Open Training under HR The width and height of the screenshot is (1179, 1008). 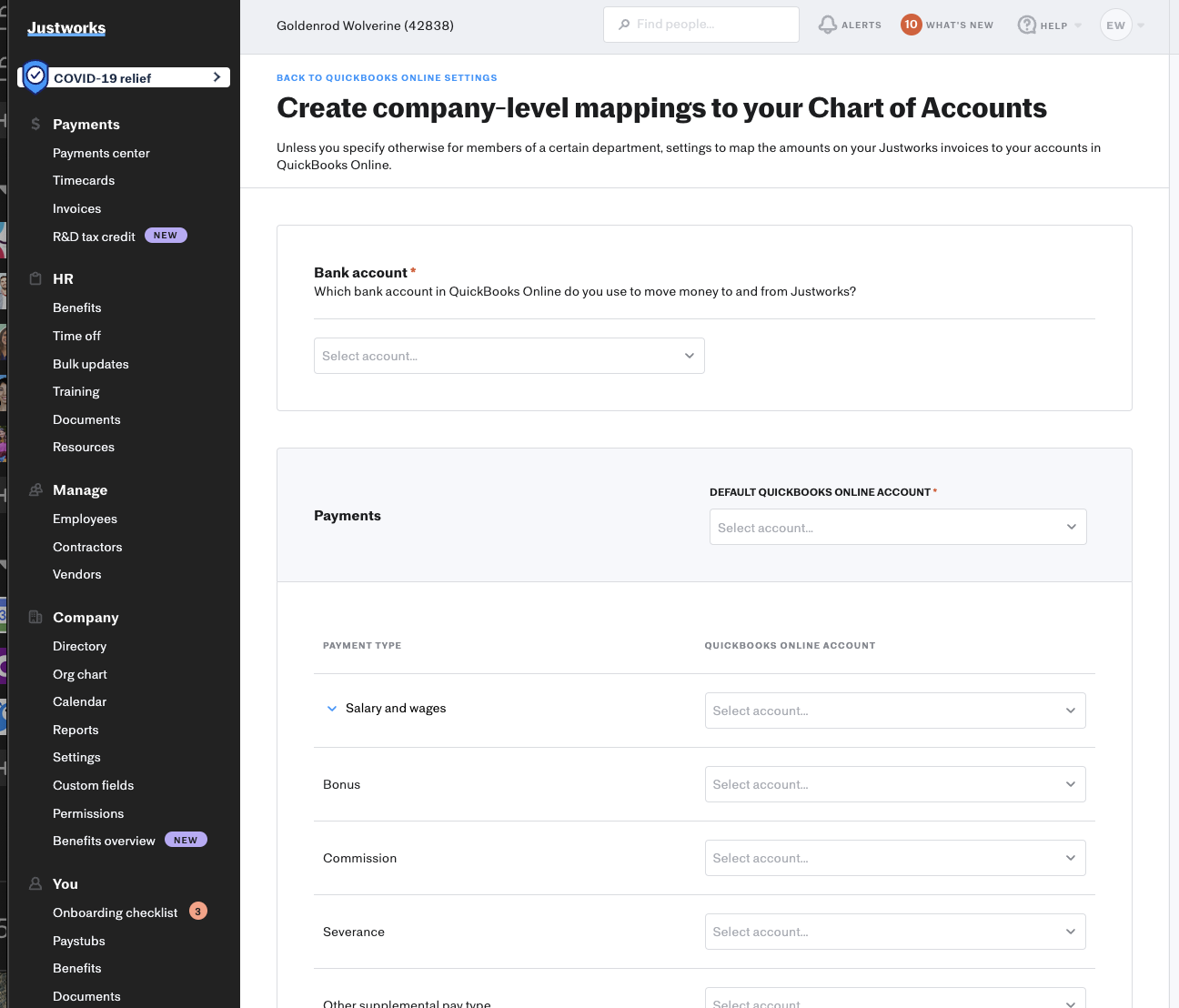pos(76,391)
